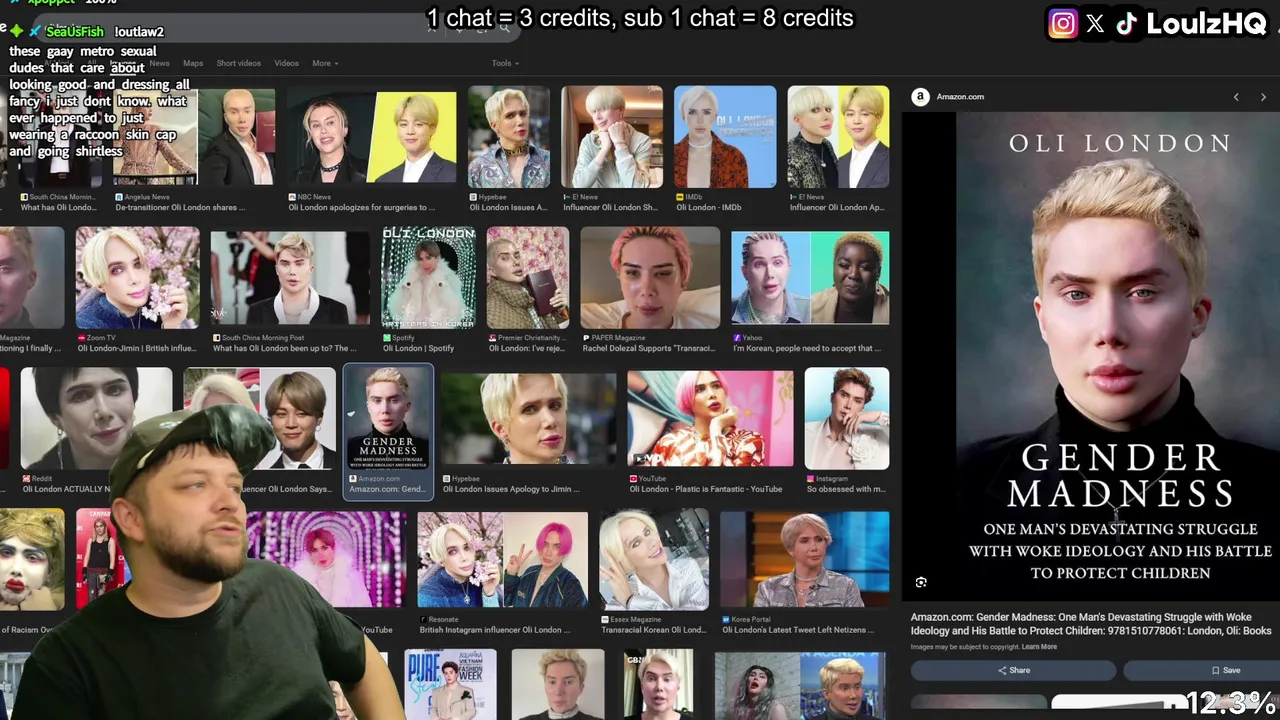Select the Yahoo 'I'm Korean' thumbnail

click(810, 279)
